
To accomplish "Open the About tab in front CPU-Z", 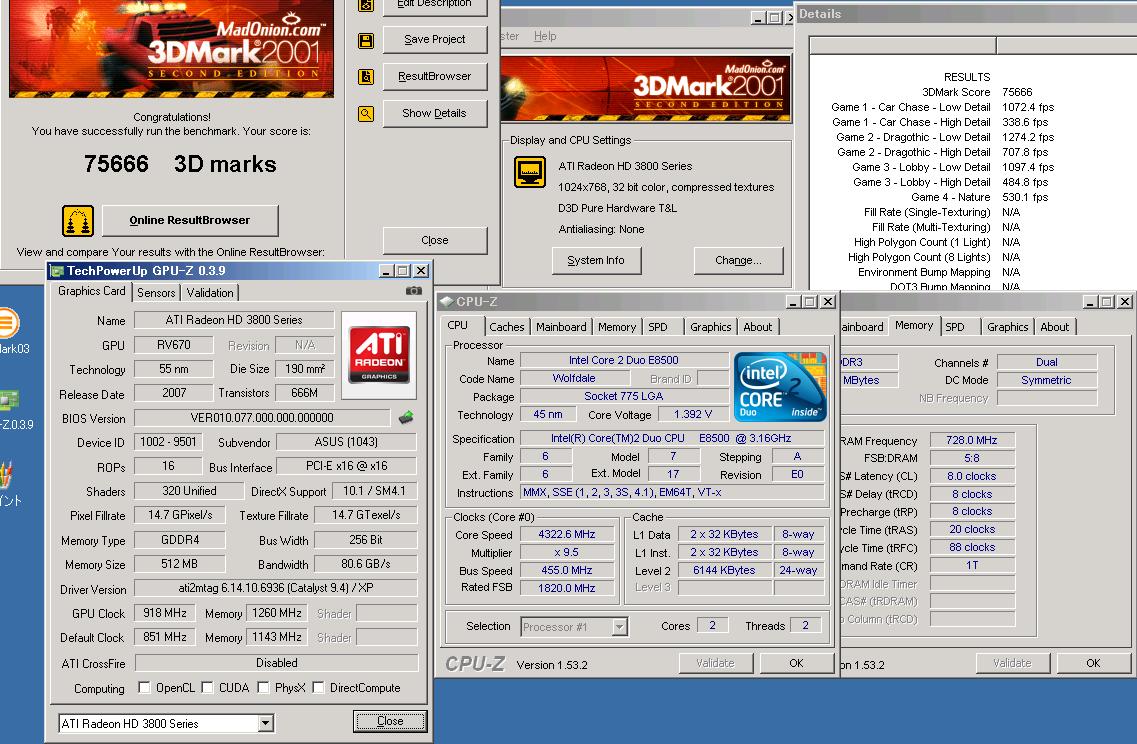I will click(758, 327).
